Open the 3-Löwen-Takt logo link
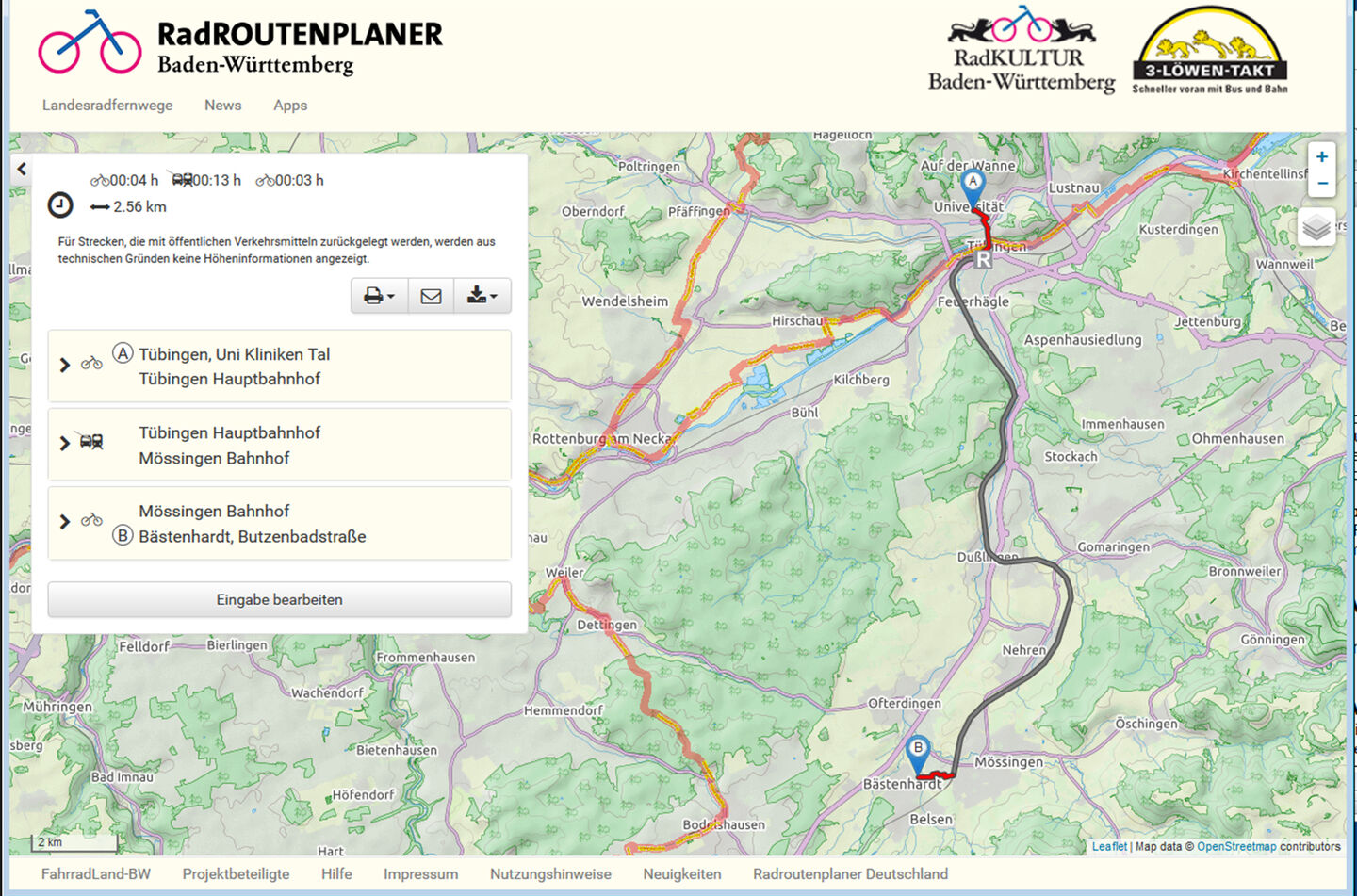Screen dimensions: 1357x896 1210,52
